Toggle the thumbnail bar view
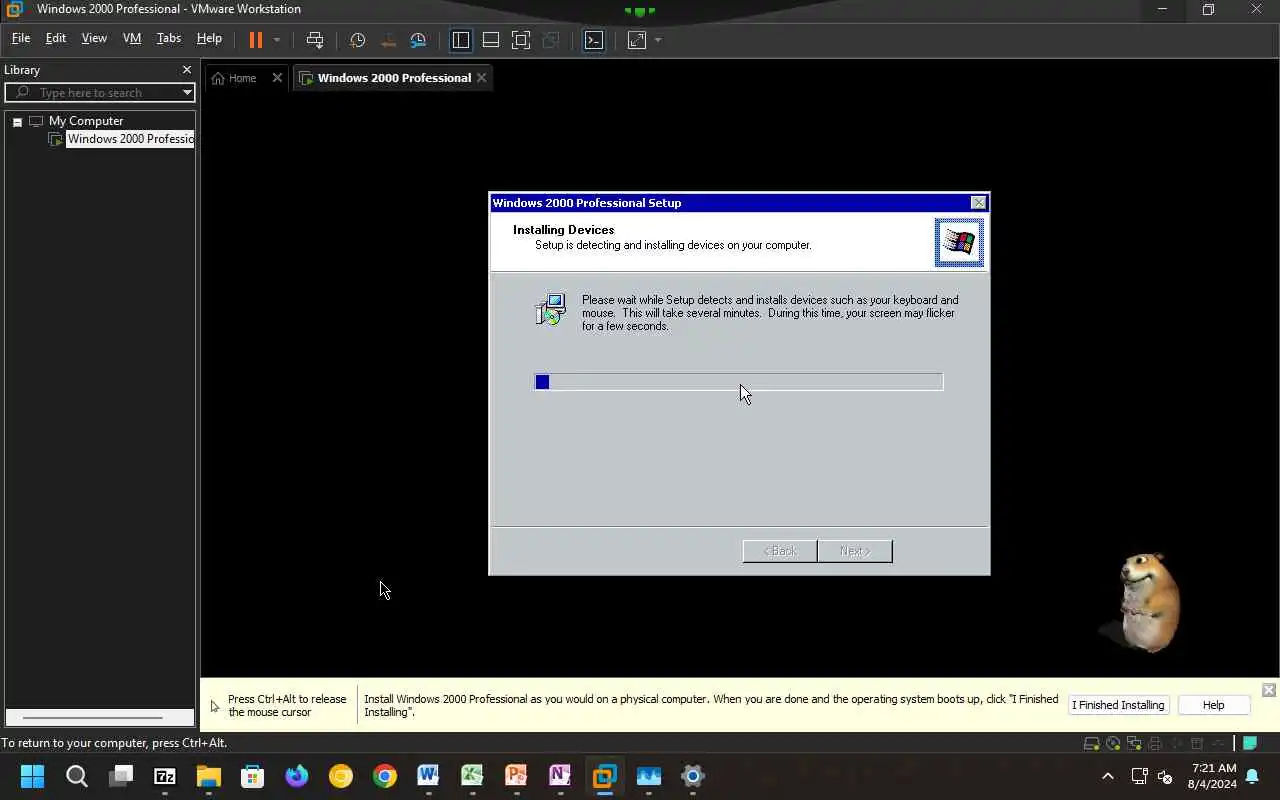This screenshot has height=800, width=1280. click(x=491, y=40)
